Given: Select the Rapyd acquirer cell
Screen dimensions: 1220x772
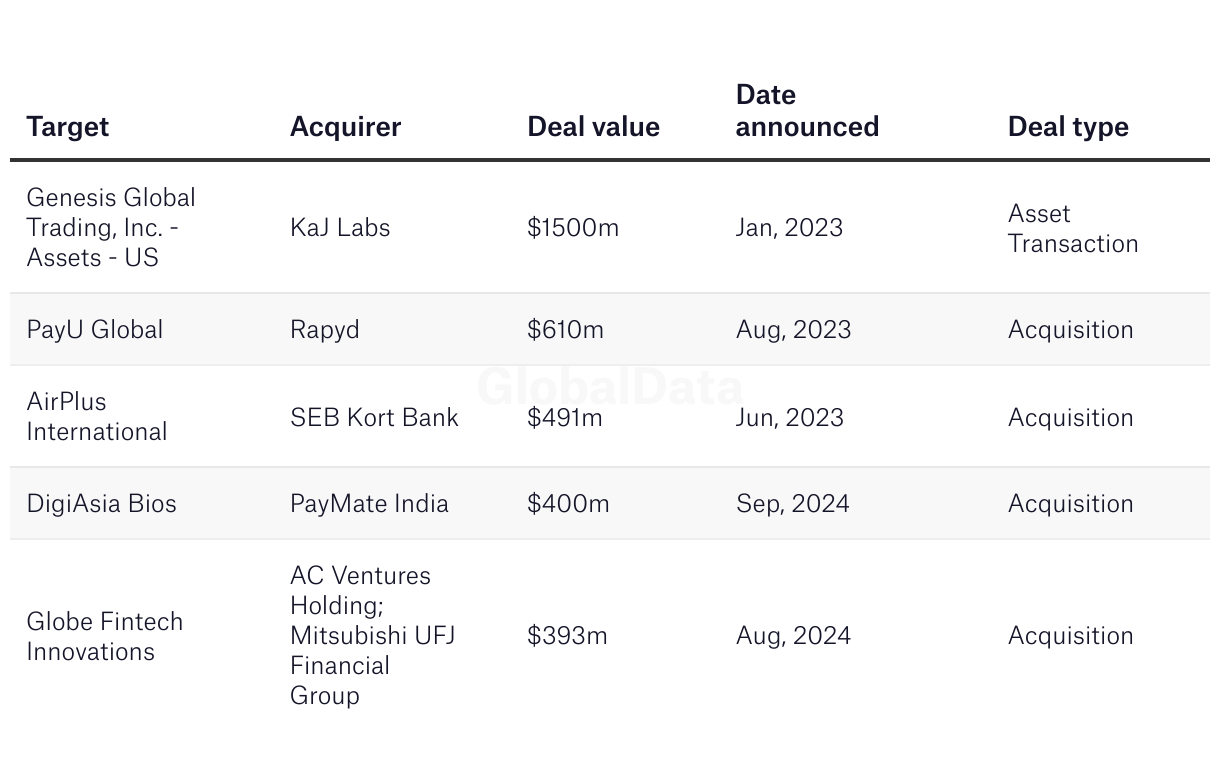Looking at the screenshot, I should [324, 330].
